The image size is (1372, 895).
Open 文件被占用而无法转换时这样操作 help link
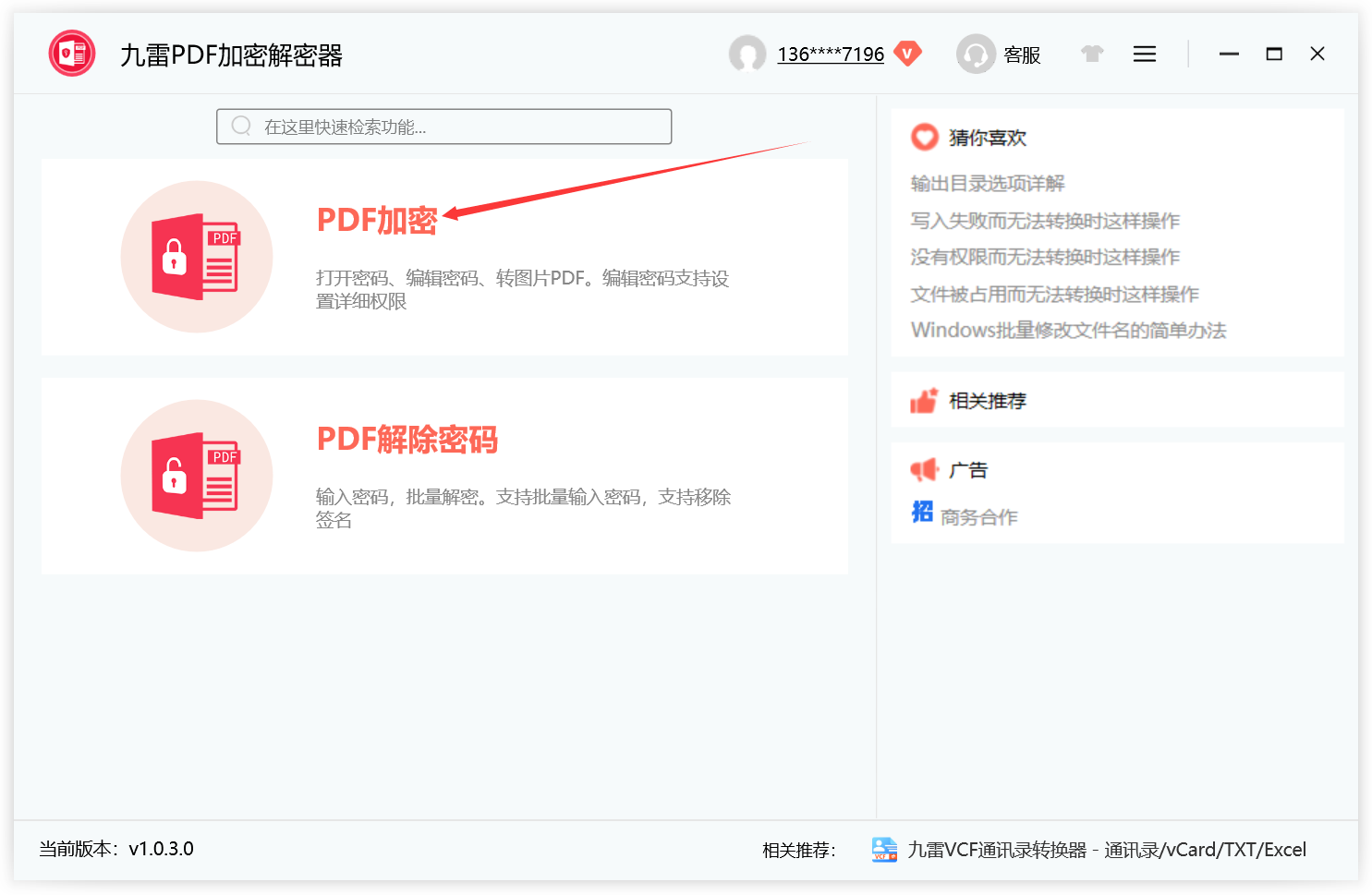pyautogui.click(x=1054, y=294)
